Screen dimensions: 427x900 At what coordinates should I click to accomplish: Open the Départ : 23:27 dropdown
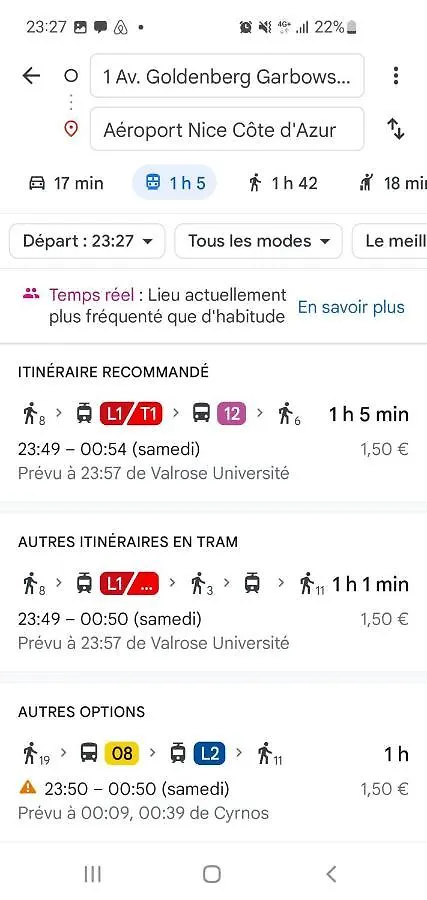click(87, 241)
